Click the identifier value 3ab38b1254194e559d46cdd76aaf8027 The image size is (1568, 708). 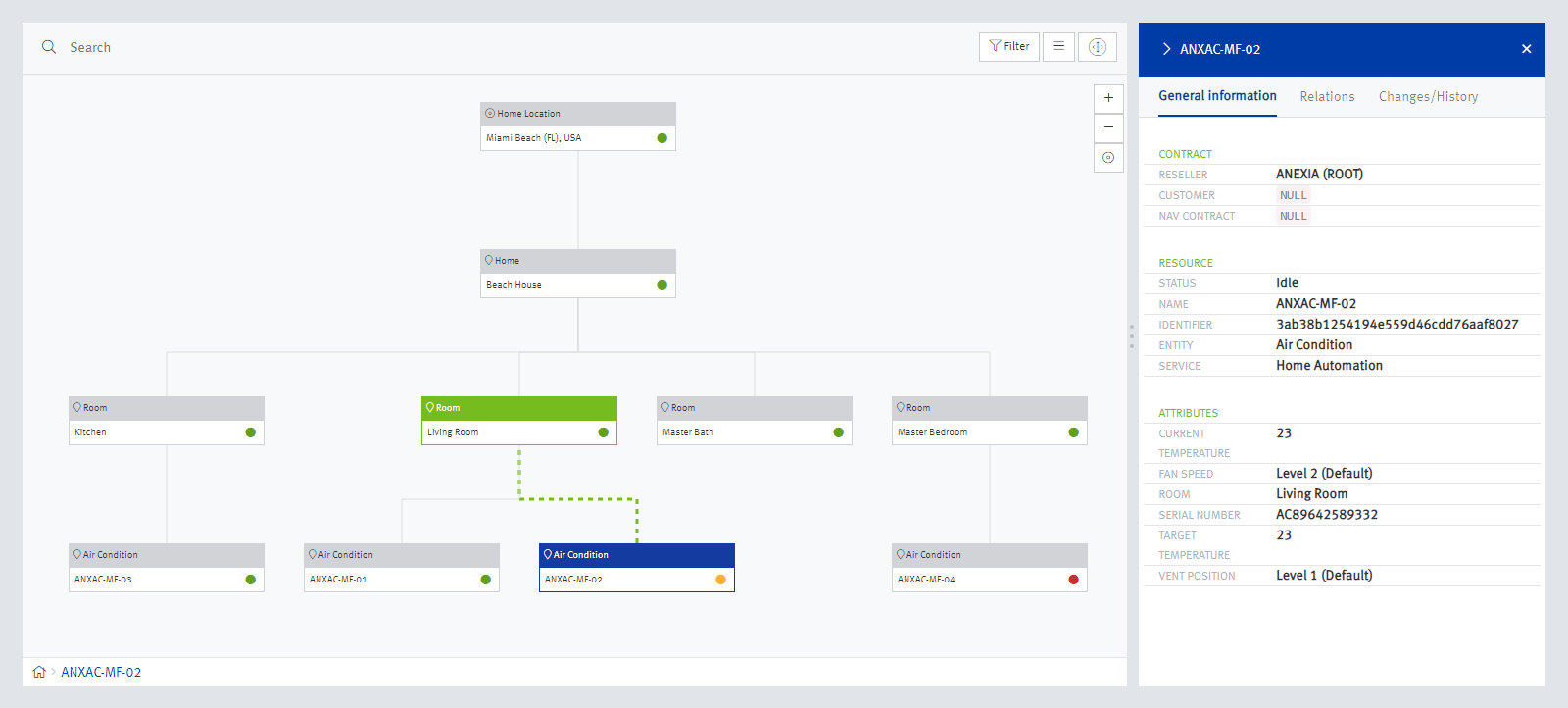pos(1396,325)
